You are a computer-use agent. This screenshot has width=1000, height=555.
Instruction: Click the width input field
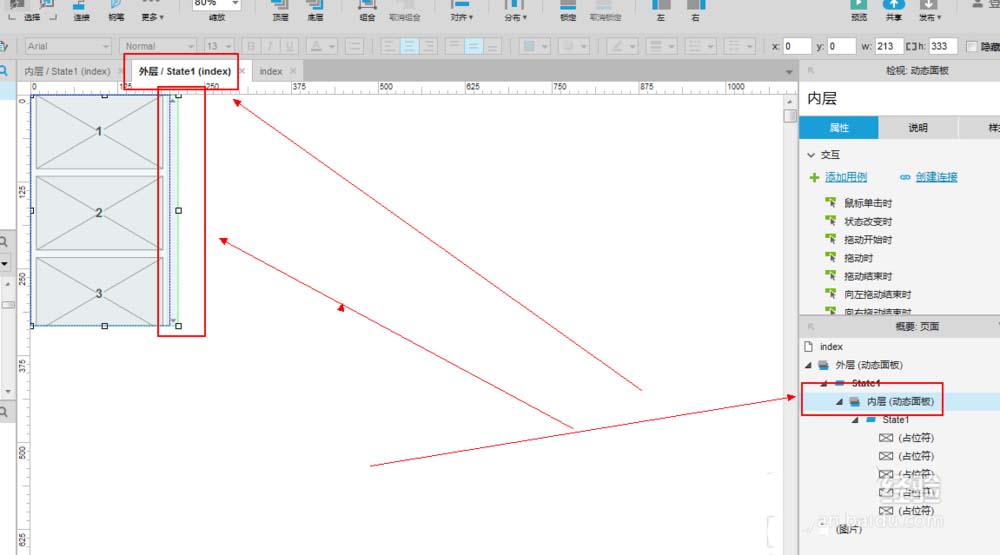[889, 46]
